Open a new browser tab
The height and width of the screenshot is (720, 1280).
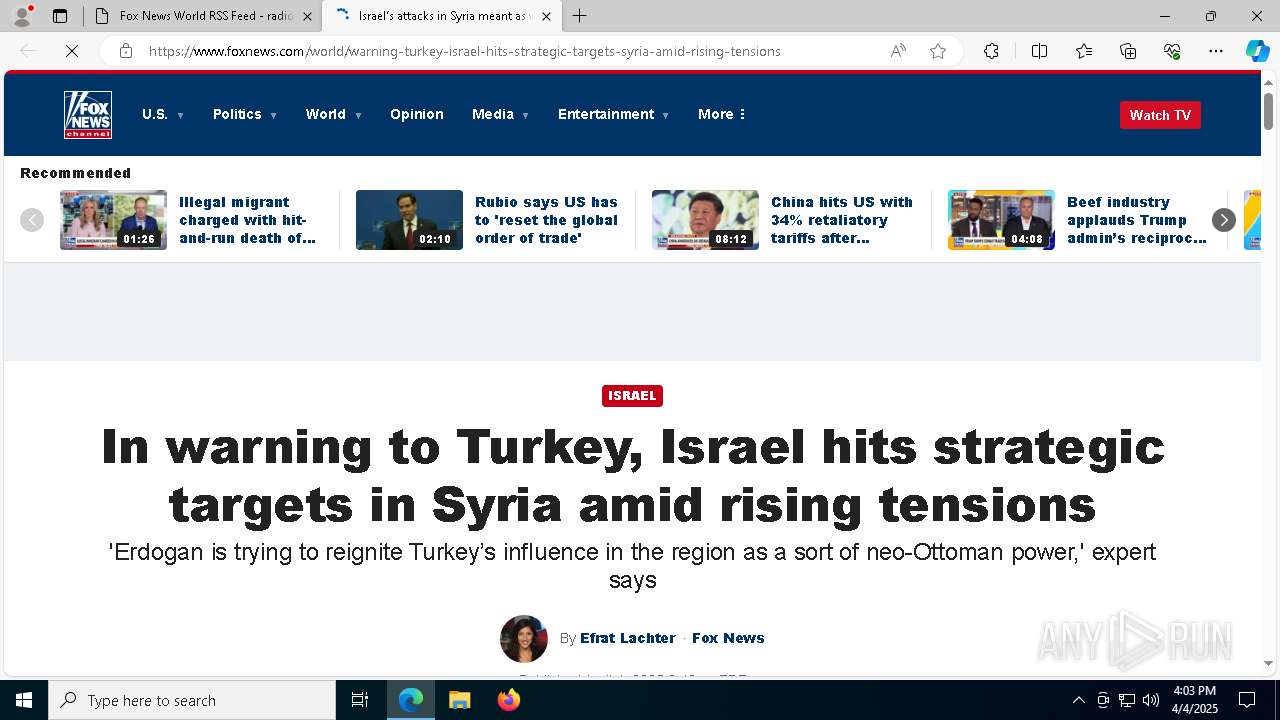tap(579, 16)
